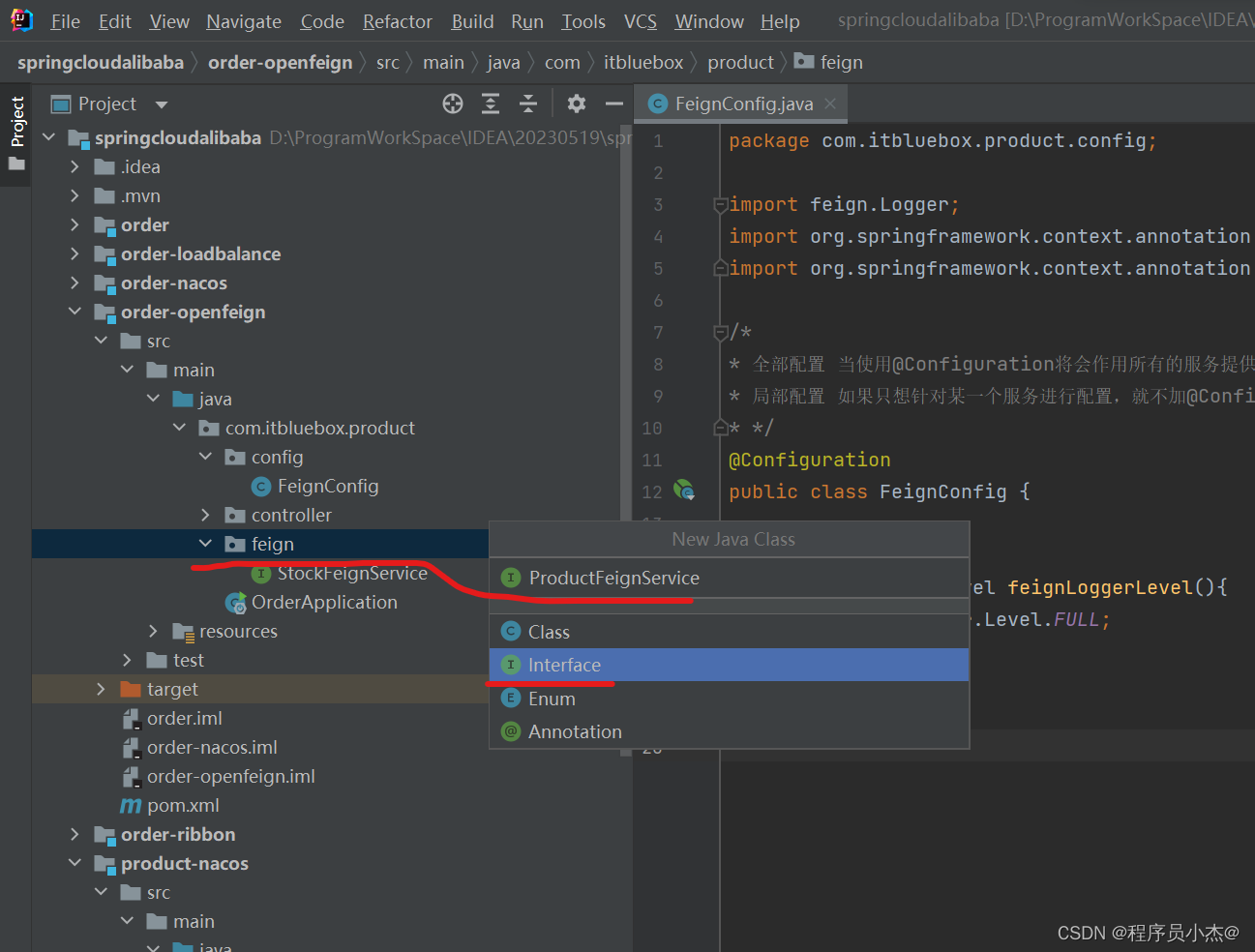Switch to the FeignConfig.java tab

(743, 104)
